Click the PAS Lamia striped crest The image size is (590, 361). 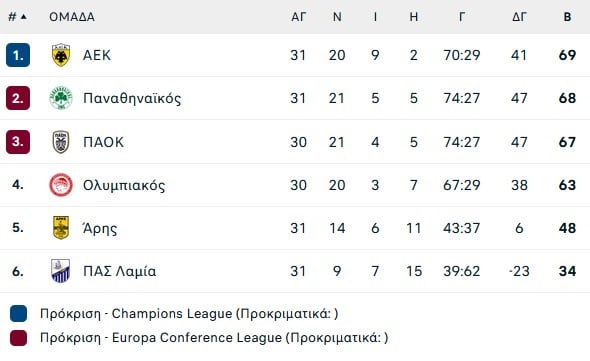[x=61, y=271]
